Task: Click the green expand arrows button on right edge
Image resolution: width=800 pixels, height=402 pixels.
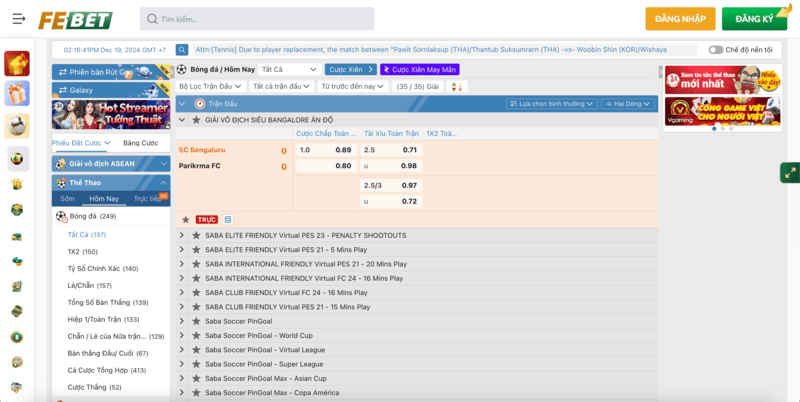Action: coord(789,174)
